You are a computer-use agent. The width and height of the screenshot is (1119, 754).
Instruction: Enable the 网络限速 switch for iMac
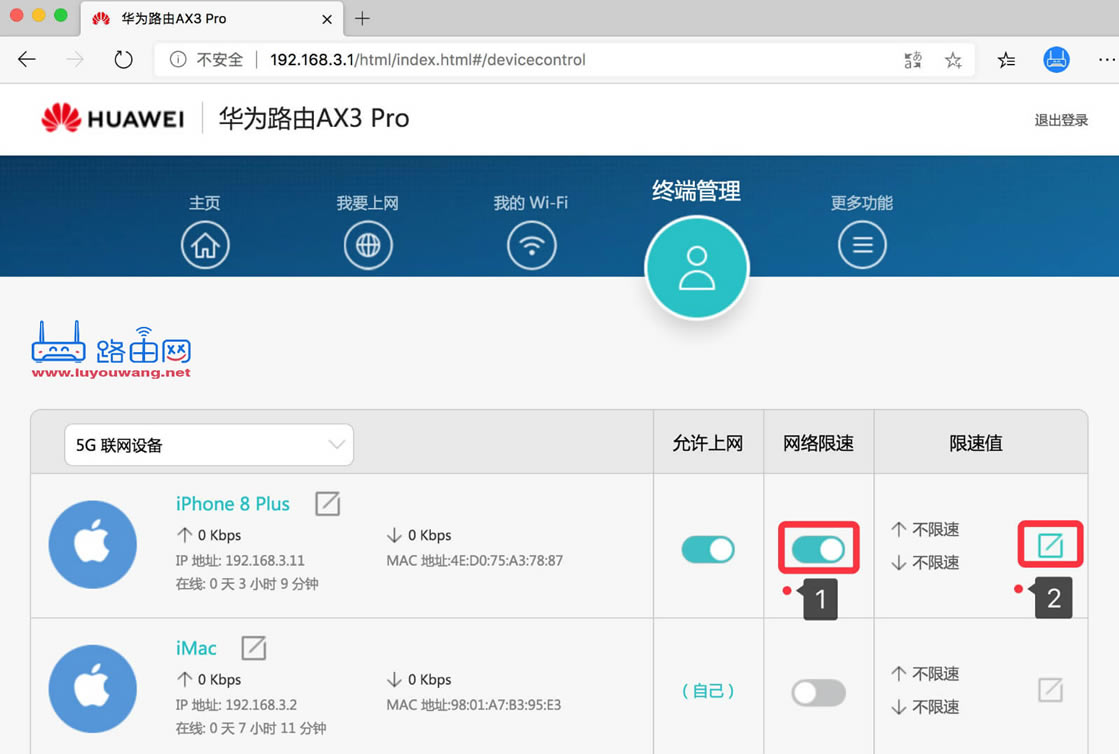(818, 691)
